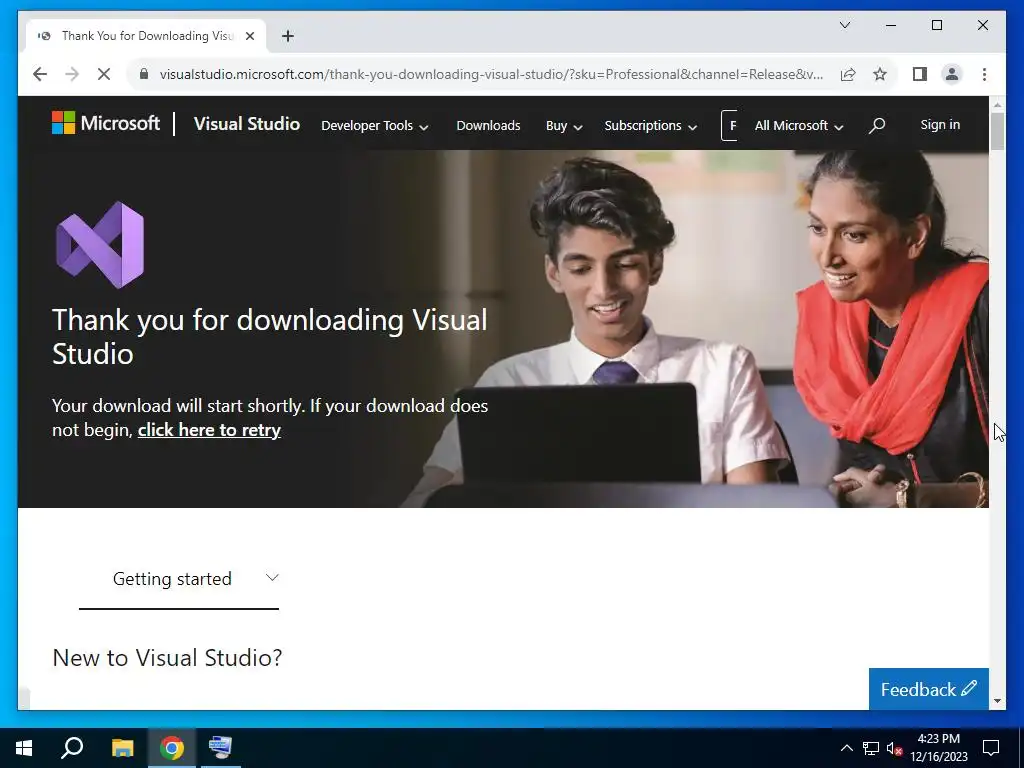Viewport: 1024px width, 768px height.
Task: Open Windows taskbar search
Action: pyautogui.click(x=72, y=748)
